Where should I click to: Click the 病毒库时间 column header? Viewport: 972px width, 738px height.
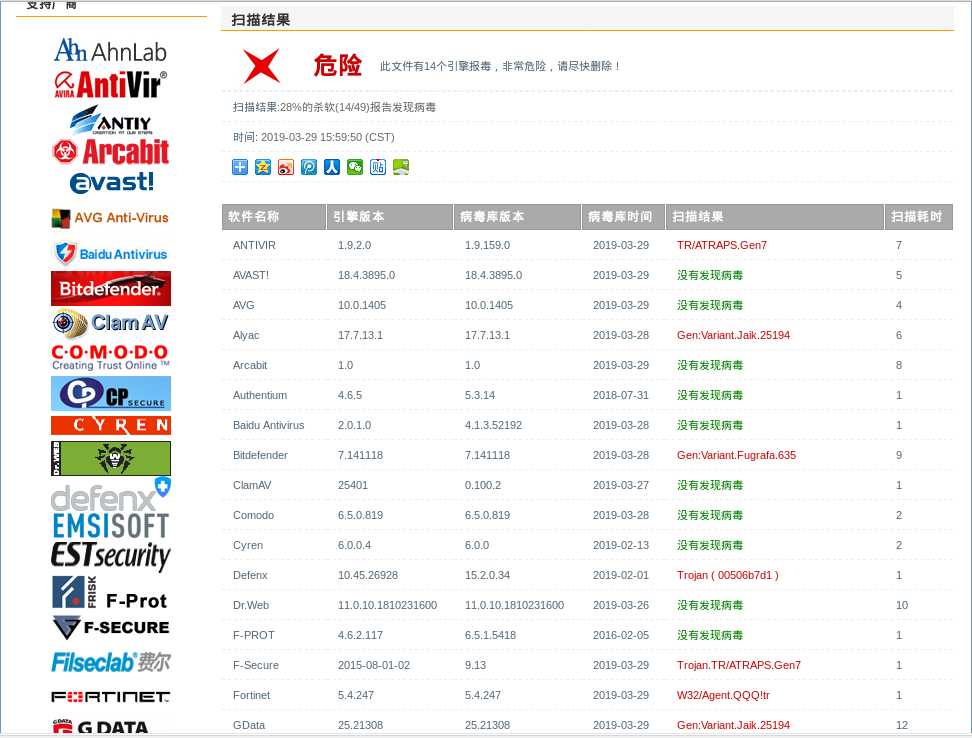(x=624, y=217)
